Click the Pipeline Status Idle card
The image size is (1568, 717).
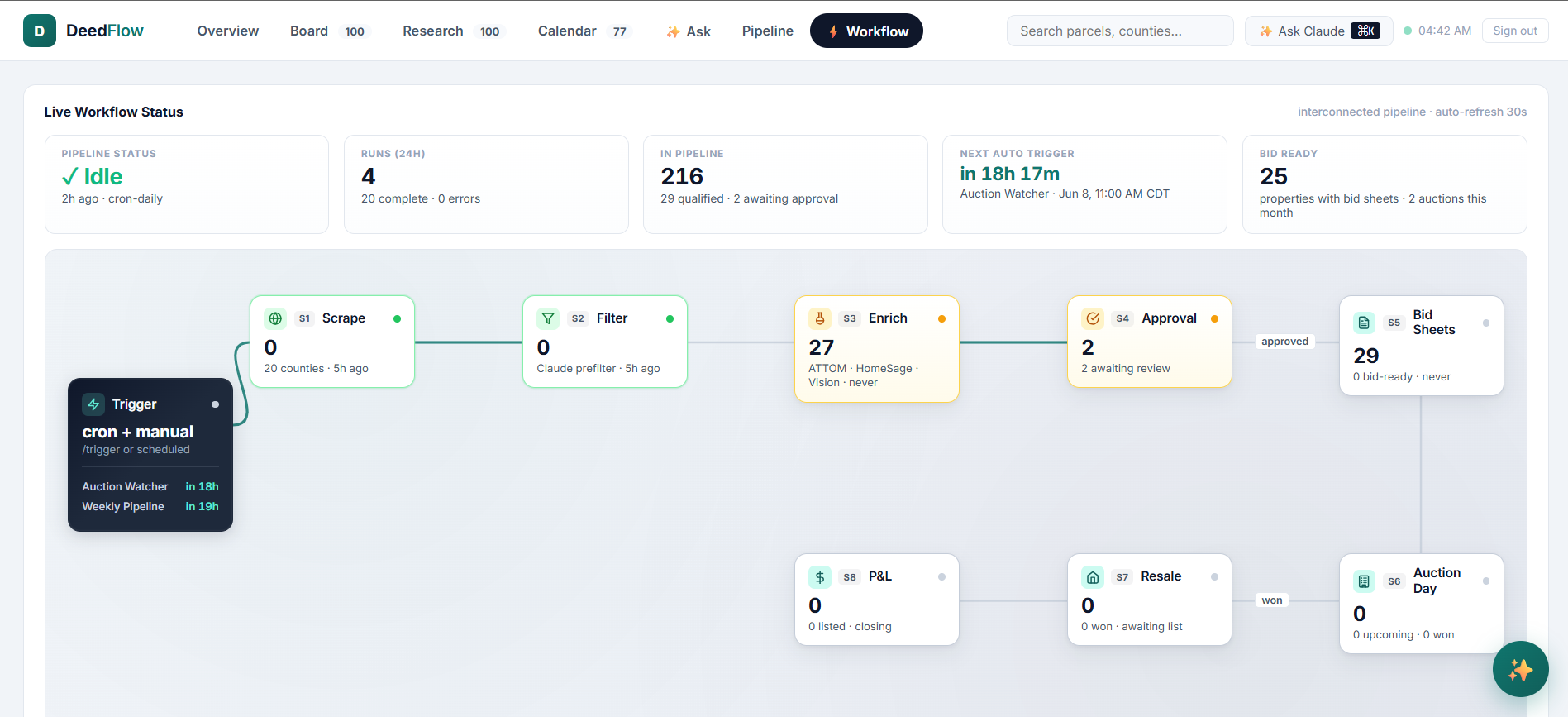click(187, 184)
